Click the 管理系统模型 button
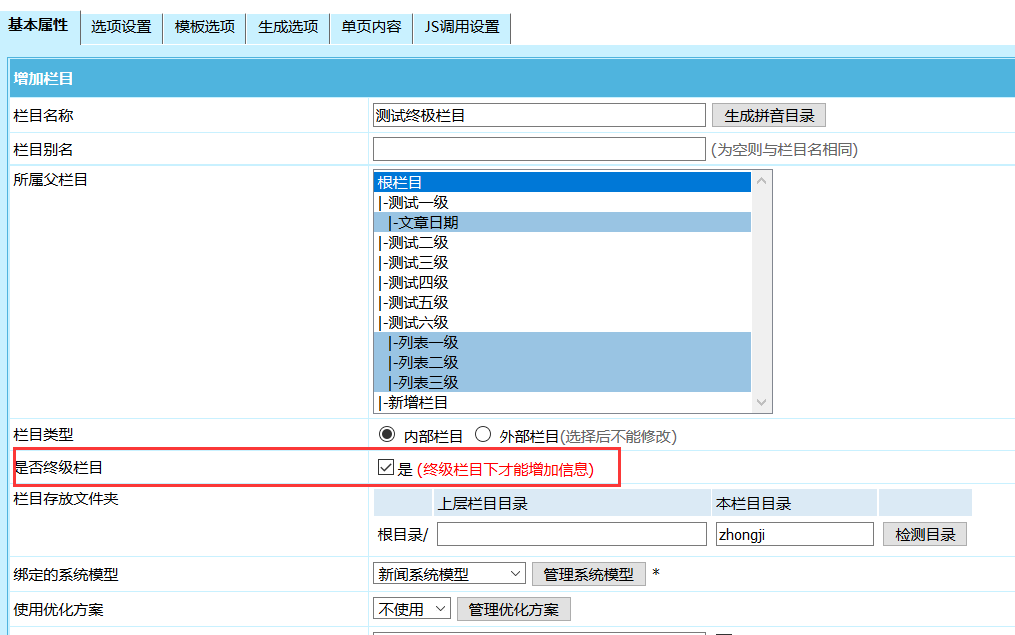This screenshot has height=635, width=1015. pos(588,574)
